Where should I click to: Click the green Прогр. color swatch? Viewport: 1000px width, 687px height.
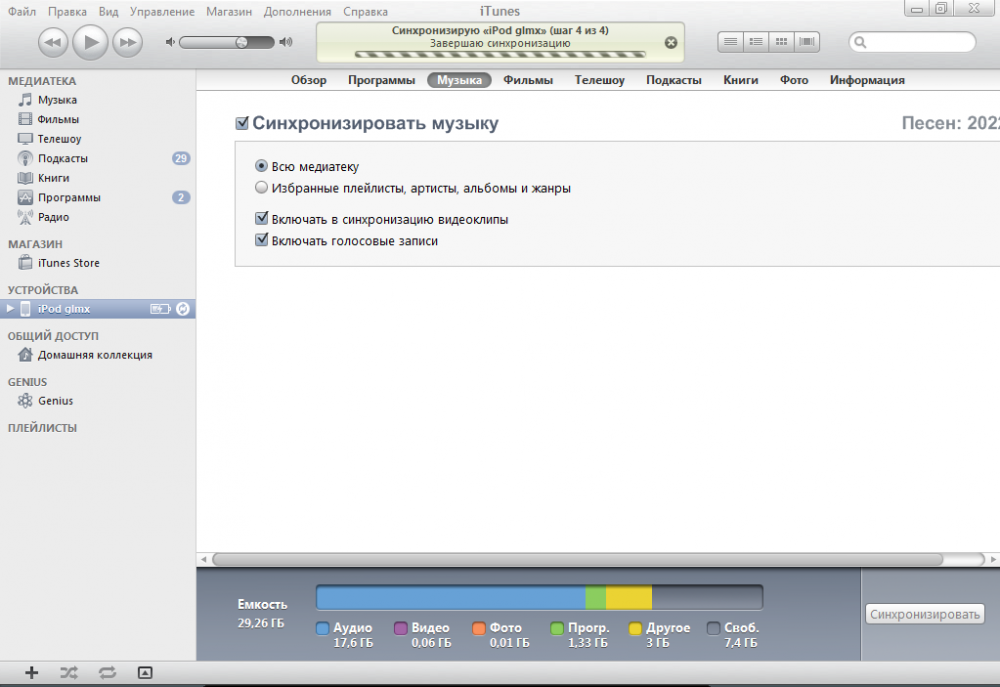[557, 628]
